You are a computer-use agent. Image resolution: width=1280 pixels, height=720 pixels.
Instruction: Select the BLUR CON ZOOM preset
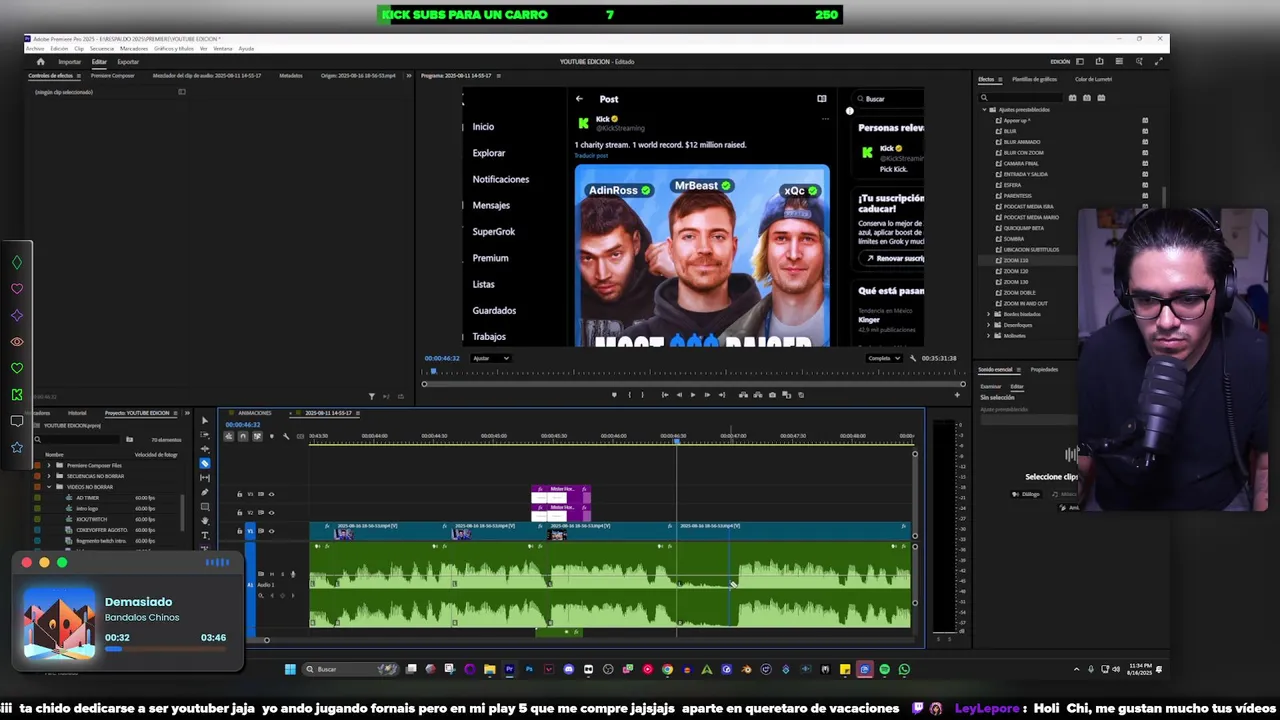[1023, 152]
